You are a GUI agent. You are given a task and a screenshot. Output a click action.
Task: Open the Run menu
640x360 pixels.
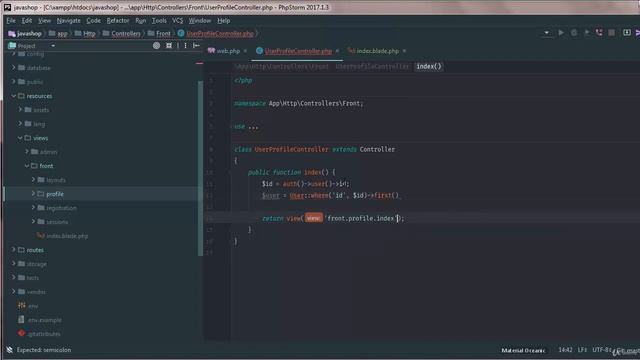pos(140,20)
